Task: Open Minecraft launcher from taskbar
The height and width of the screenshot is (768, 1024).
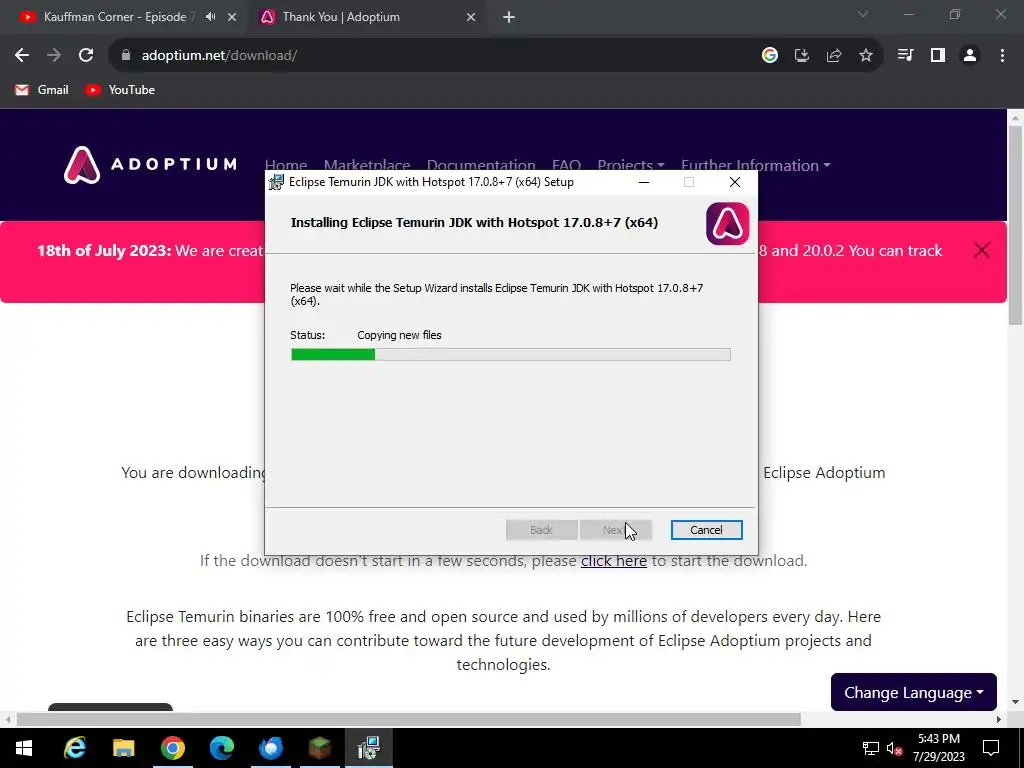Action: (319, 748)
